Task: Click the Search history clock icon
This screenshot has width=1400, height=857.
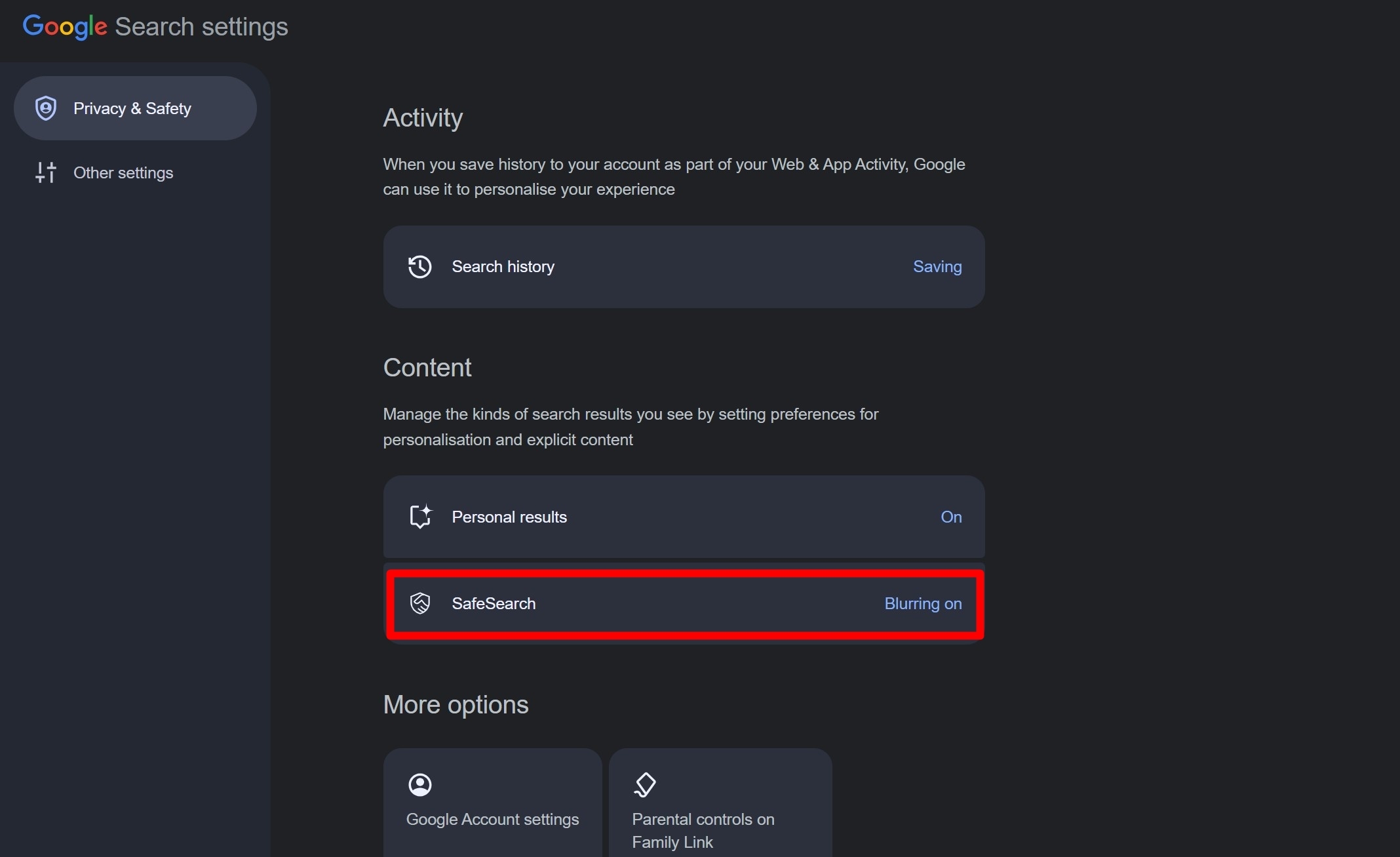Action: point(420,267)
